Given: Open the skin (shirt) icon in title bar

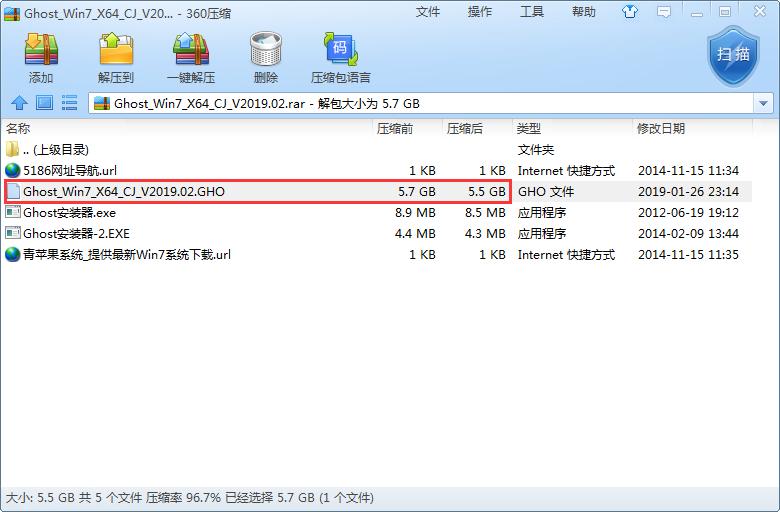Looking at the screenshot, I should (x=630, y=11).
